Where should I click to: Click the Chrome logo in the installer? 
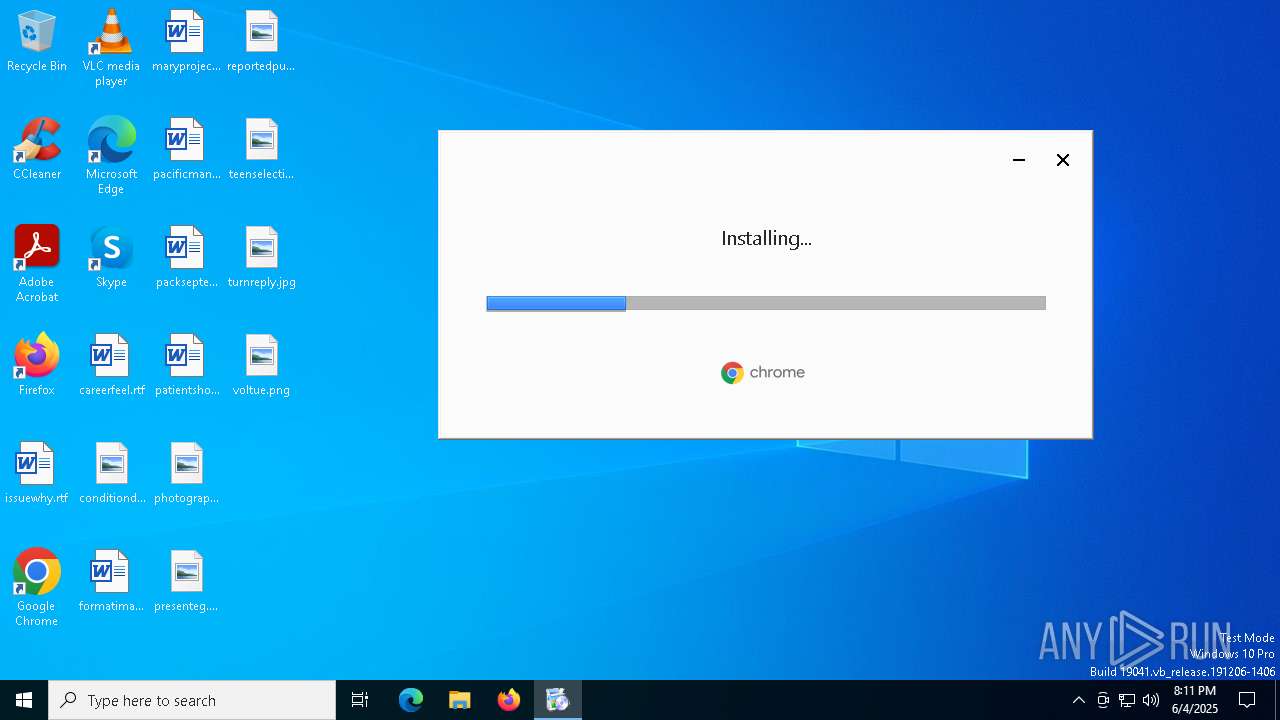point(763,373)
